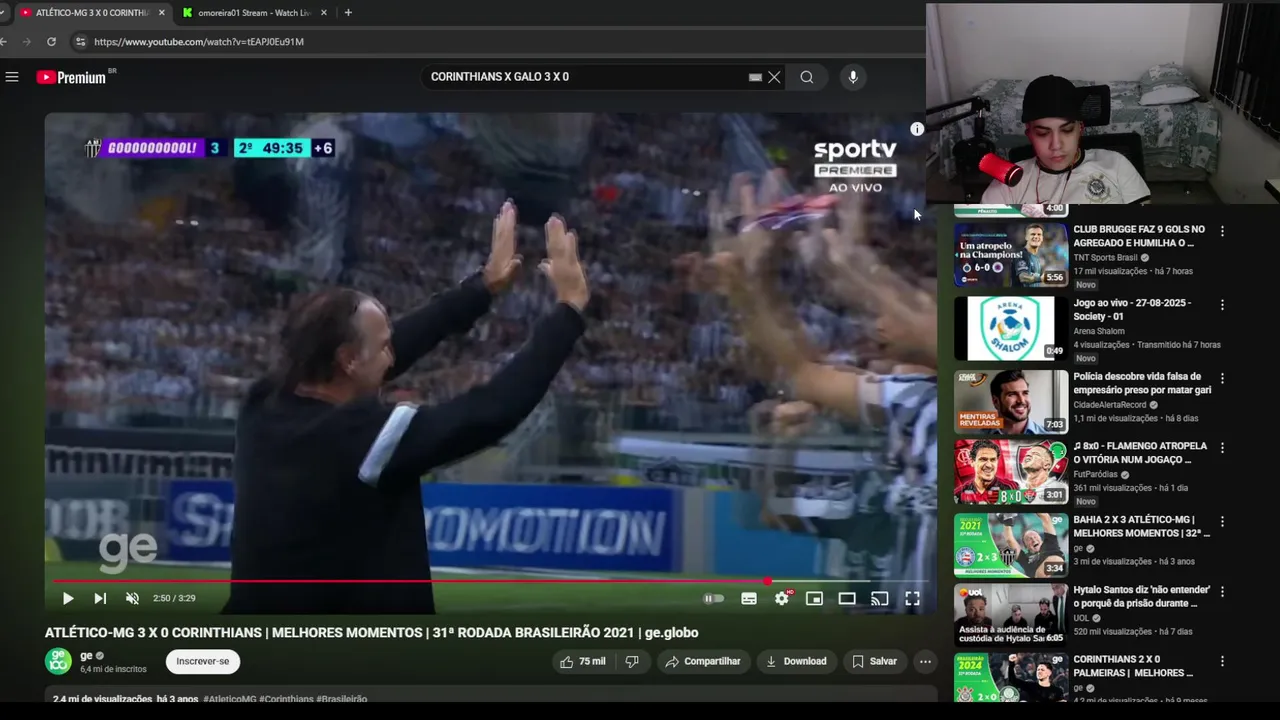Open 8x0 Flamengo atropela video title
This screenshot has width=1280, height=720.
(1140, 453)
